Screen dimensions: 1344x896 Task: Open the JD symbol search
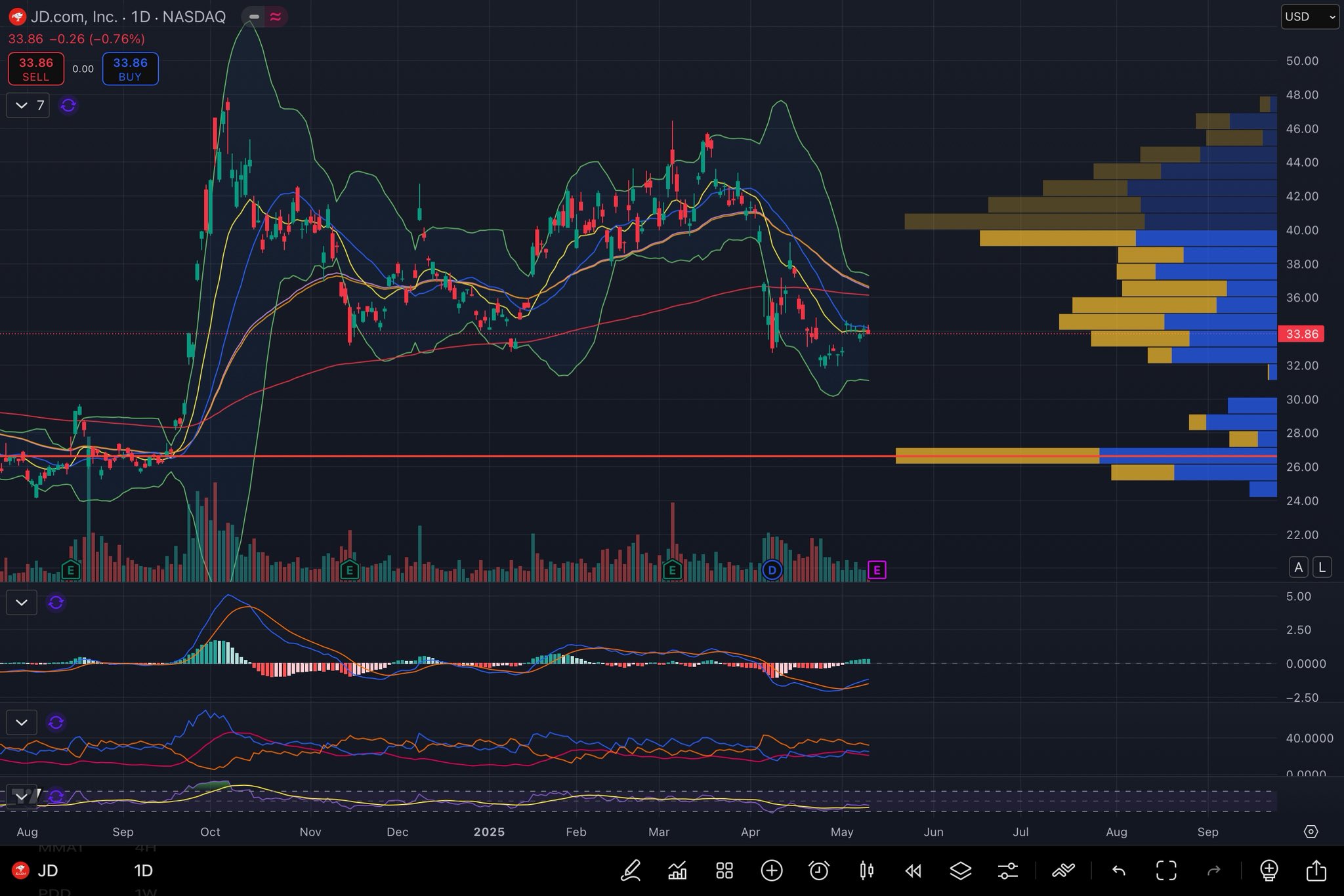point(47,870)
